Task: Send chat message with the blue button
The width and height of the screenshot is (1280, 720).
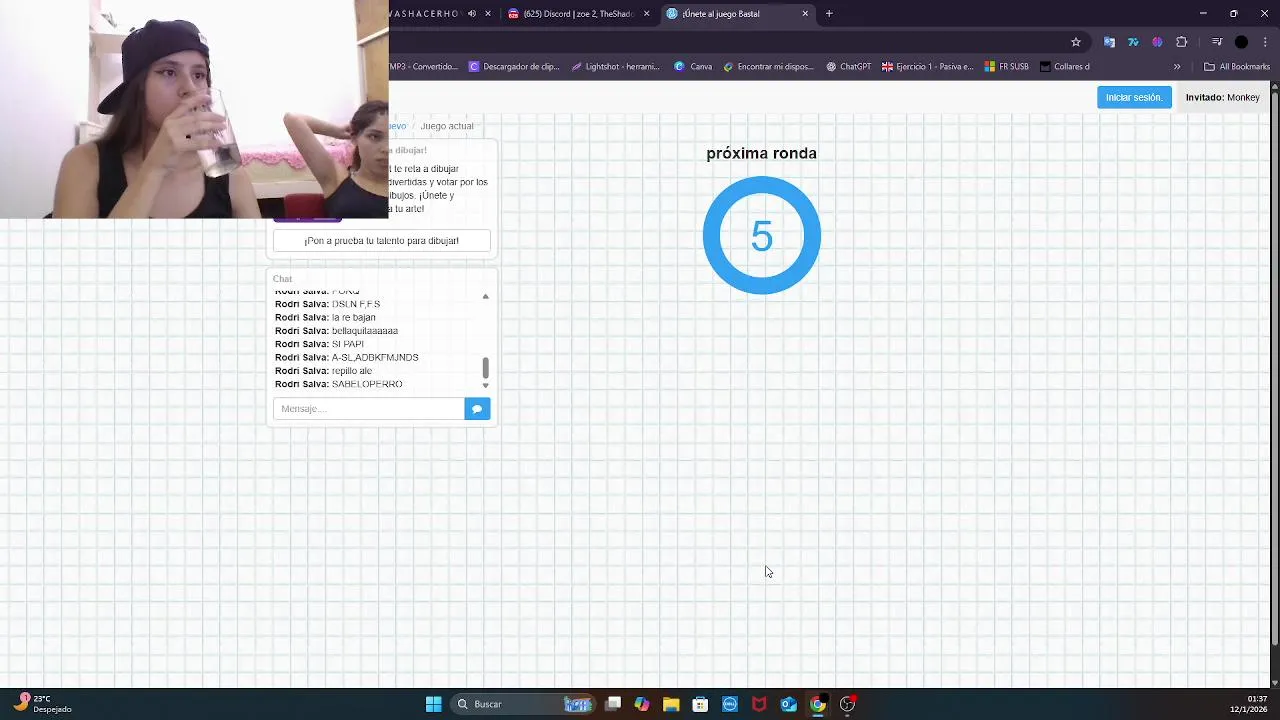Action: pyautogui.click(x=477, y=408)
